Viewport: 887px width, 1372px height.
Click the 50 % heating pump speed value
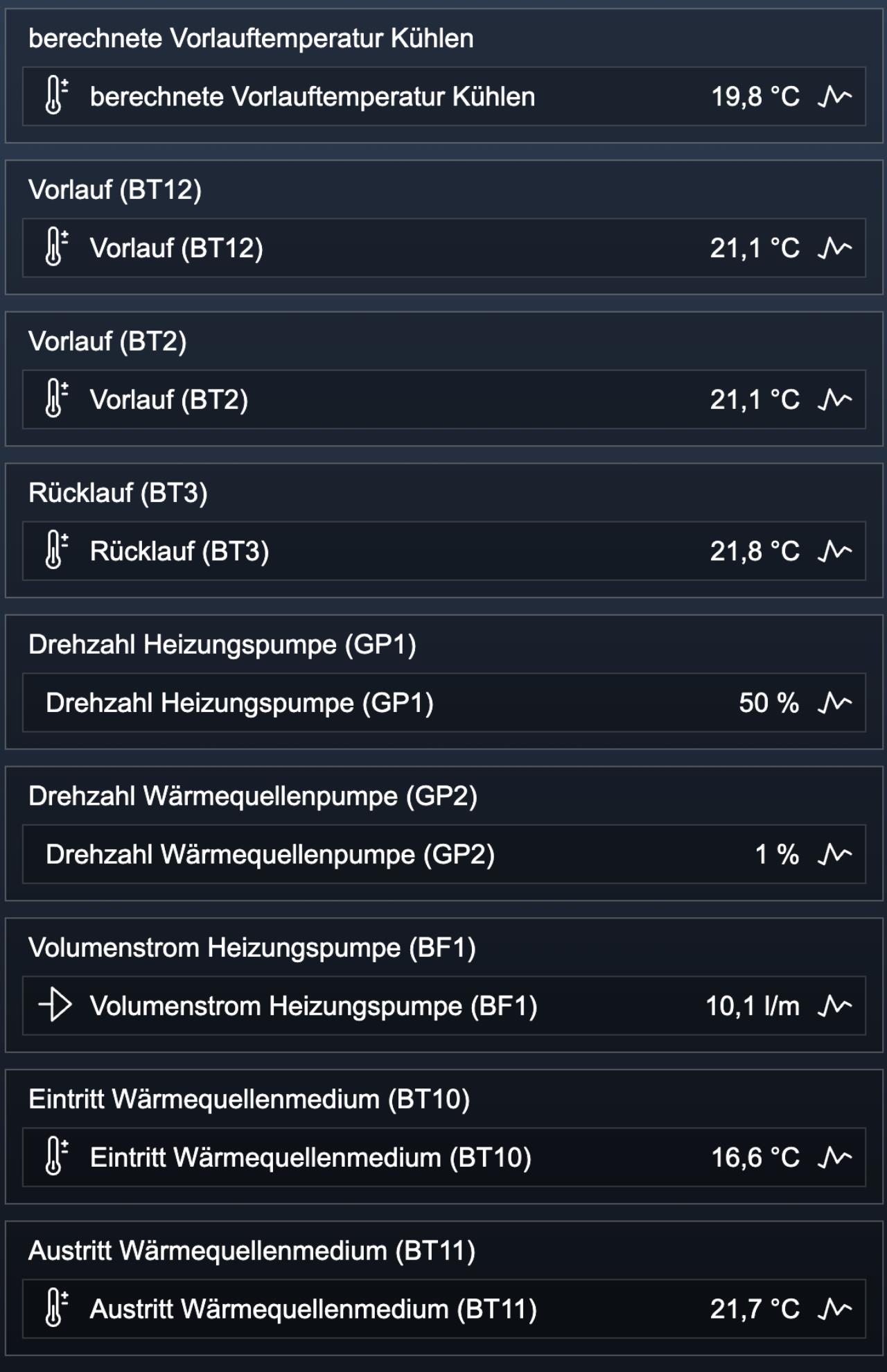[769, 703]
